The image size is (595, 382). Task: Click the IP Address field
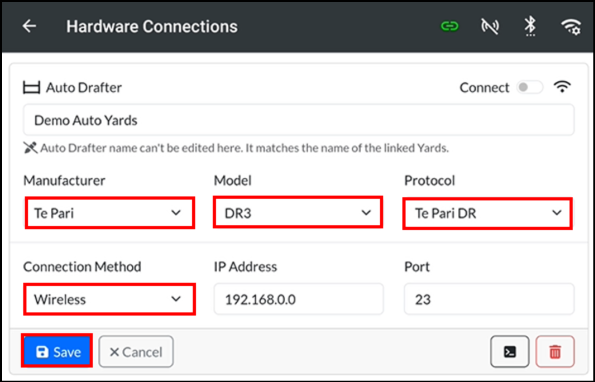299,299
